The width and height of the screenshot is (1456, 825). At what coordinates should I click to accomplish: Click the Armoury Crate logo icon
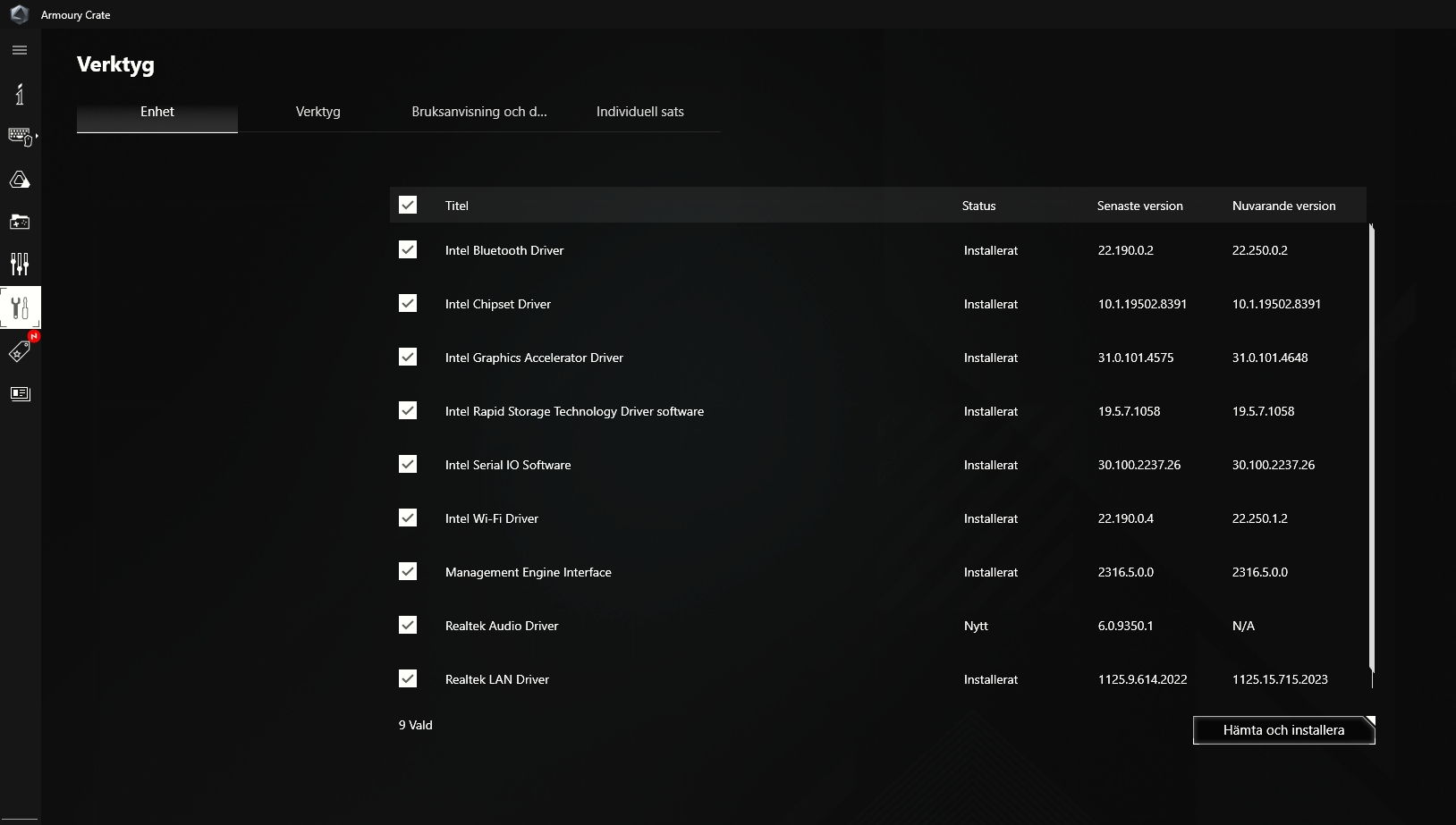pos(19,14)
